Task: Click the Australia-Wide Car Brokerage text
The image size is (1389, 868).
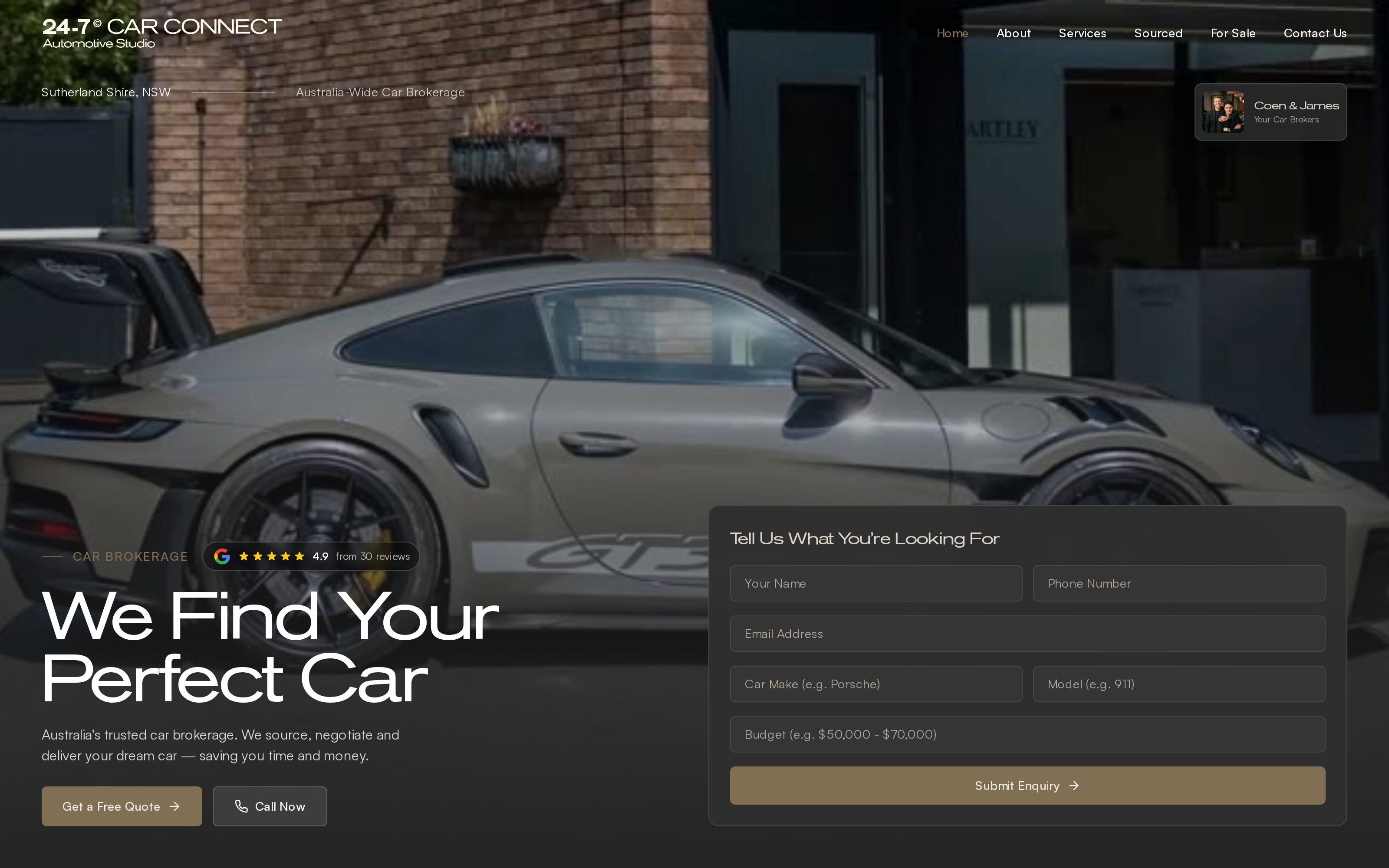Action: coord(380,92)
